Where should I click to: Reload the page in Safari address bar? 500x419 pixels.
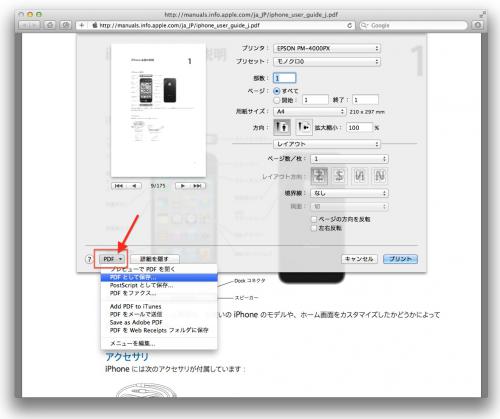click(x=349, y=25)
